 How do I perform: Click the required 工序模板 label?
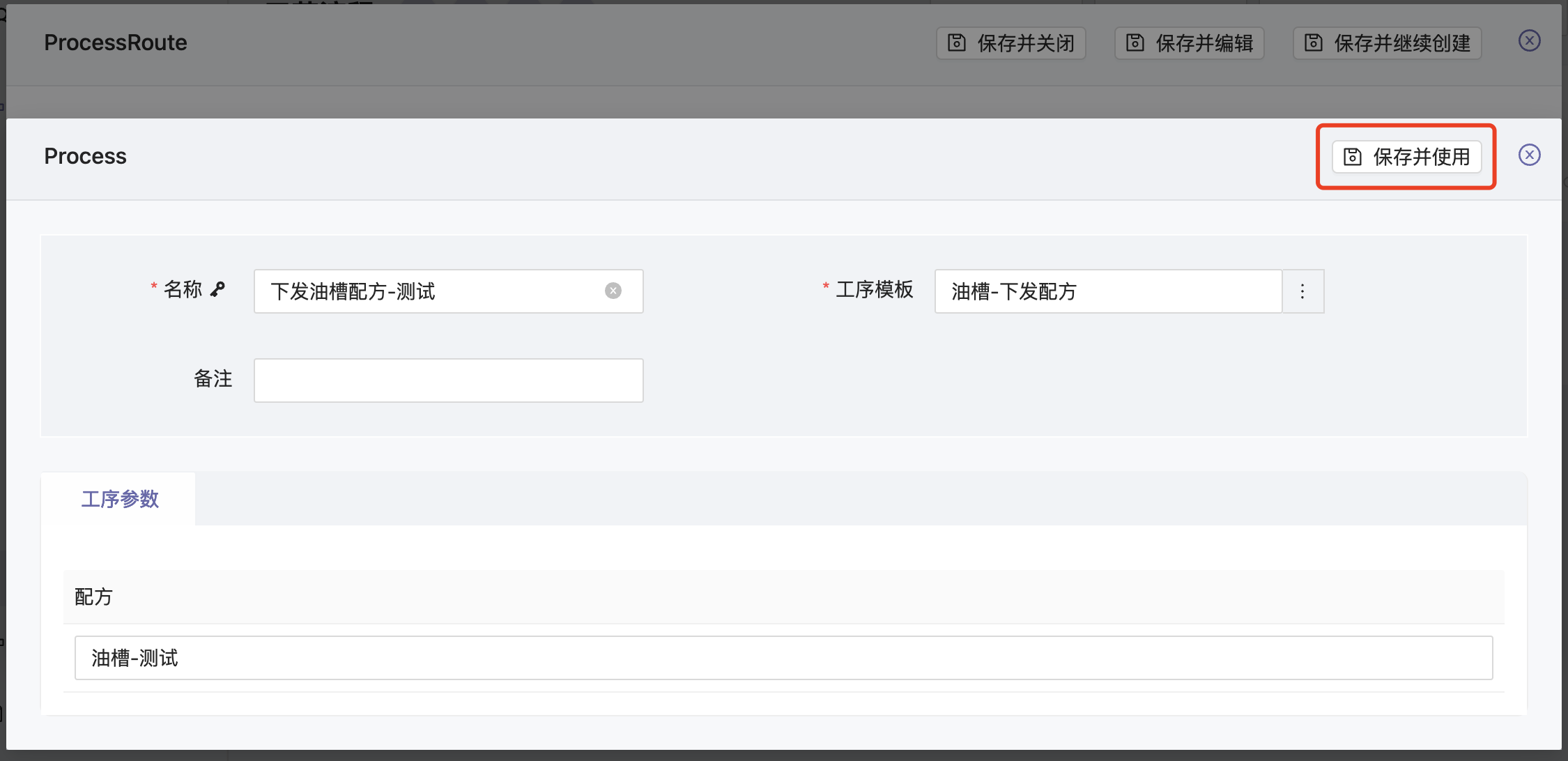[x=874, y=289]
